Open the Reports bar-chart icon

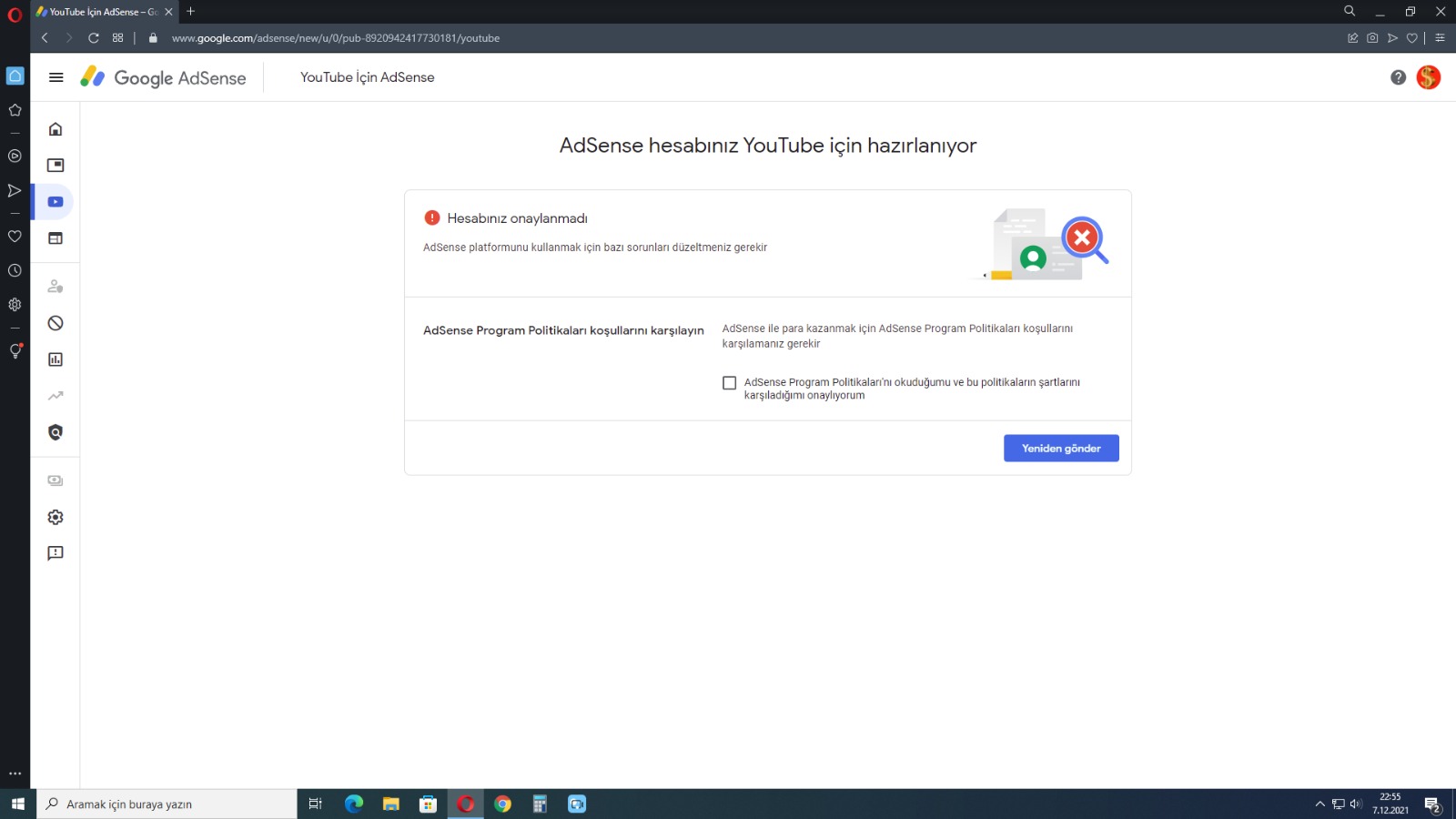coord(56,359)
